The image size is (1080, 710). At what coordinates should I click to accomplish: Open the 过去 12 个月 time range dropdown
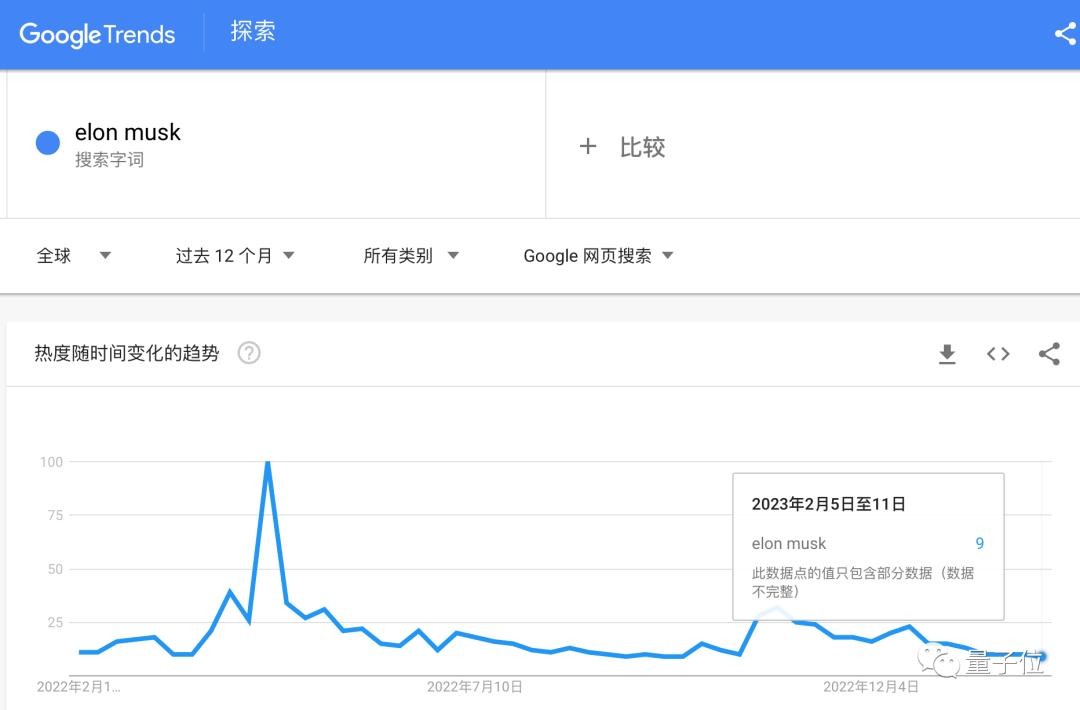235,255
